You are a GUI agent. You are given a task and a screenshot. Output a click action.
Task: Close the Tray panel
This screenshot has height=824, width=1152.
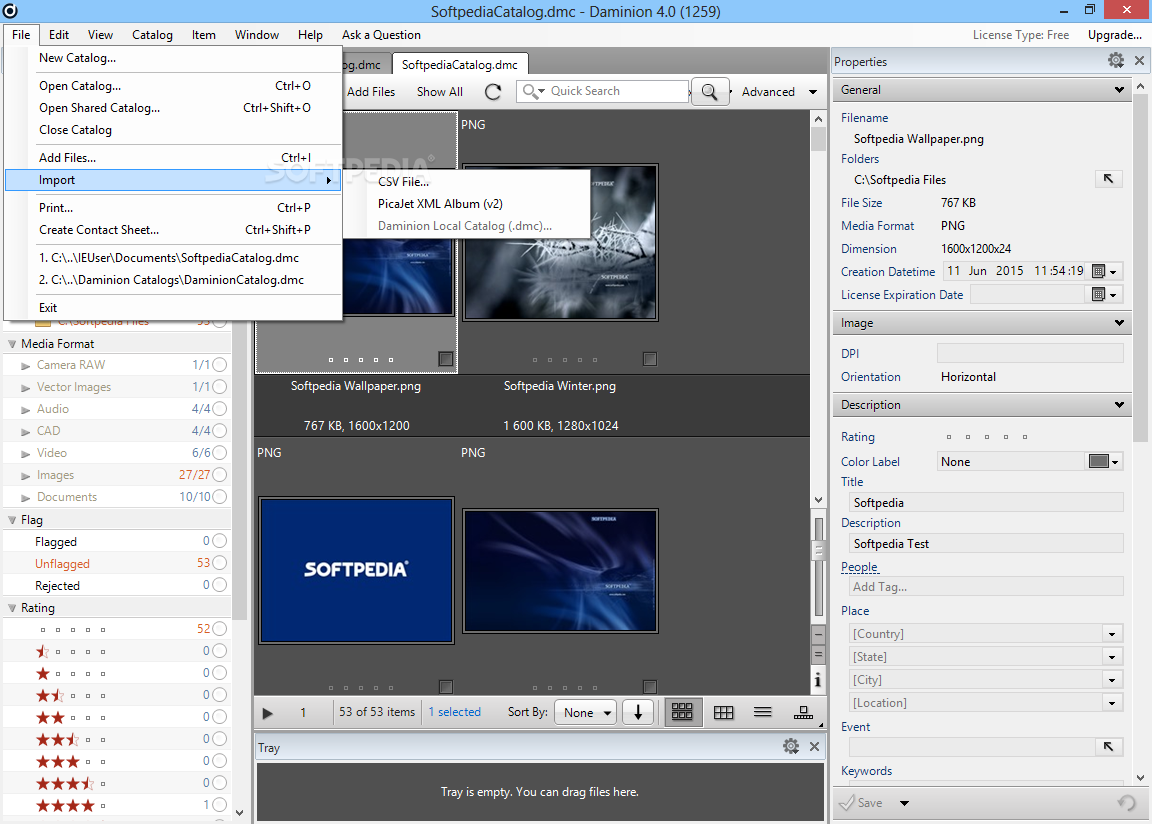(814, 747)
